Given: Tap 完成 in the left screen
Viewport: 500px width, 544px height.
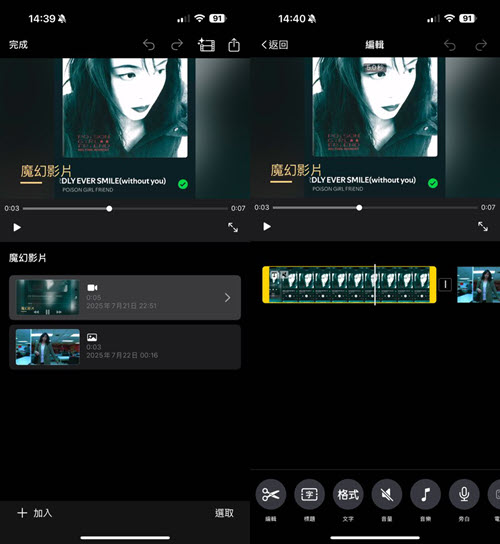Looking at the screenshot, I should coord(18,45).
